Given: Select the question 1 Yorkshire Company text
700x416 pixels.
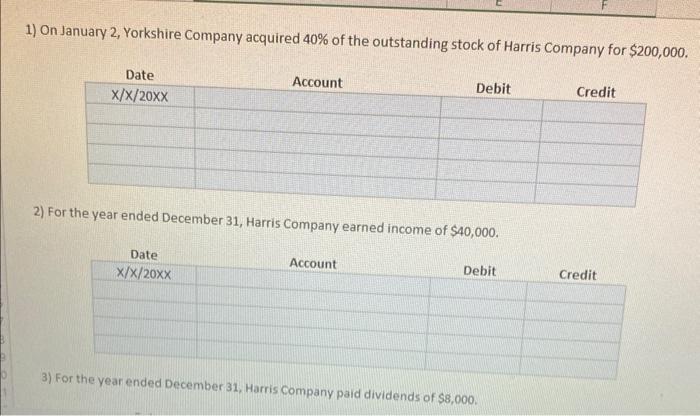Looking at the screenshot, I should point(356,41).
